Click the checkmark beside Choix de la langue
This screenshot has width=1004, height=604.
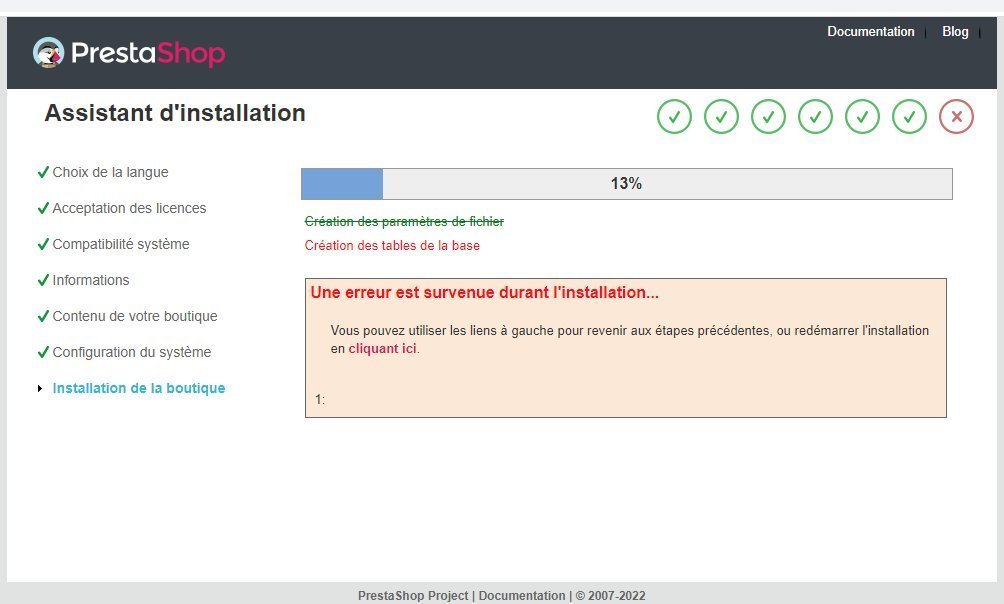tap(43, 172)
